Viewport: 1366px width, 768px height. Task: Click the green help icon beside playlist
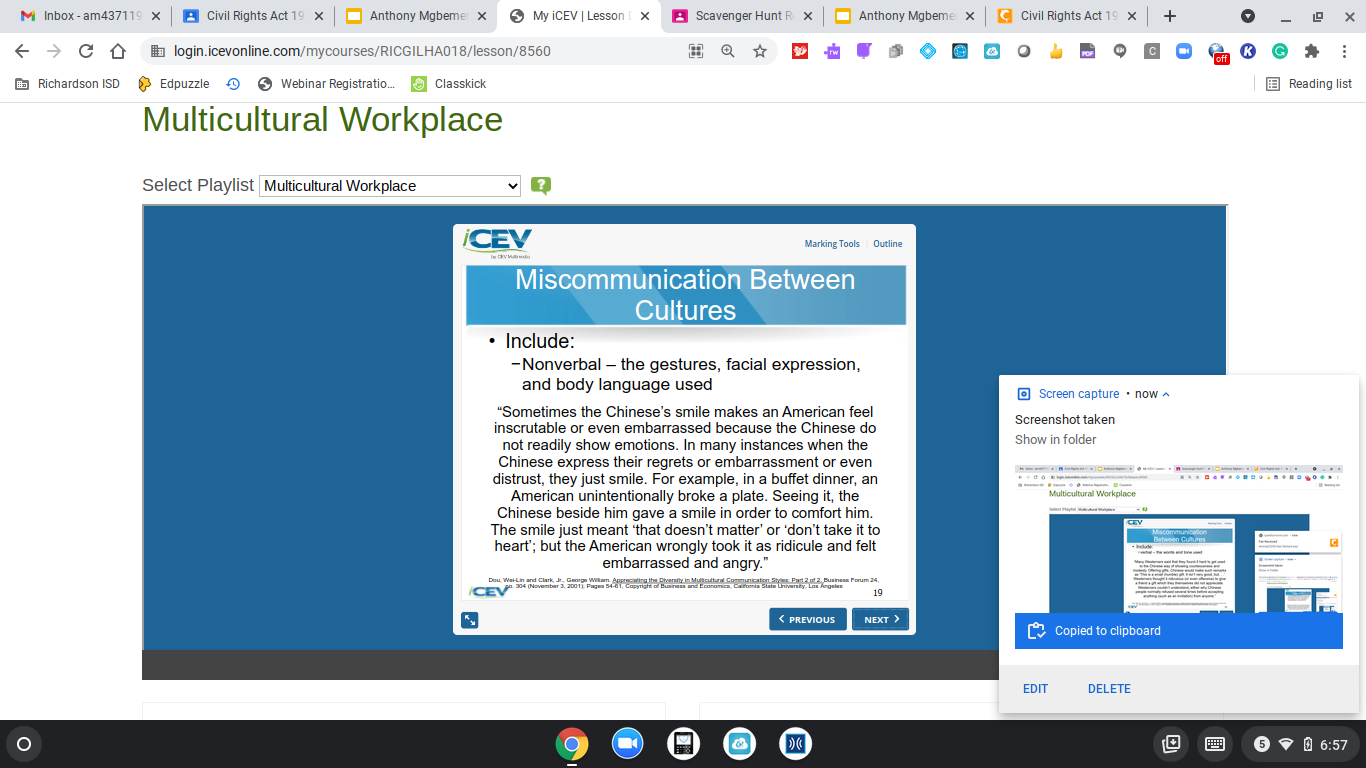(541, 185)
